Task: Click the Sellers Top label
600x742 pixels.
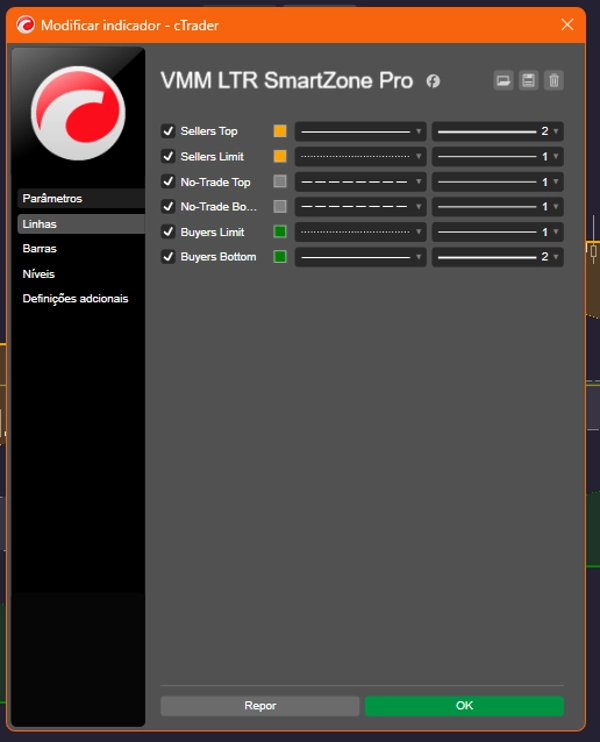Action: [209, 131]
